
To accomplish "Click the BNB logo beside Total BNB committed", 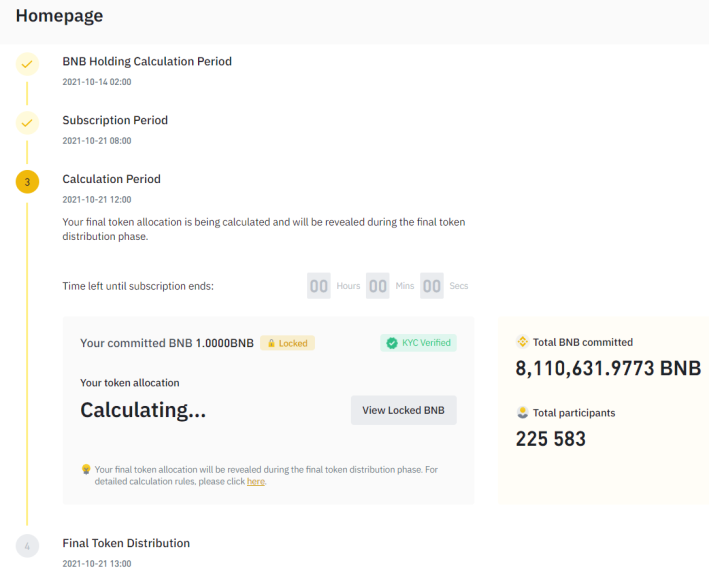I will click(522, 342).
